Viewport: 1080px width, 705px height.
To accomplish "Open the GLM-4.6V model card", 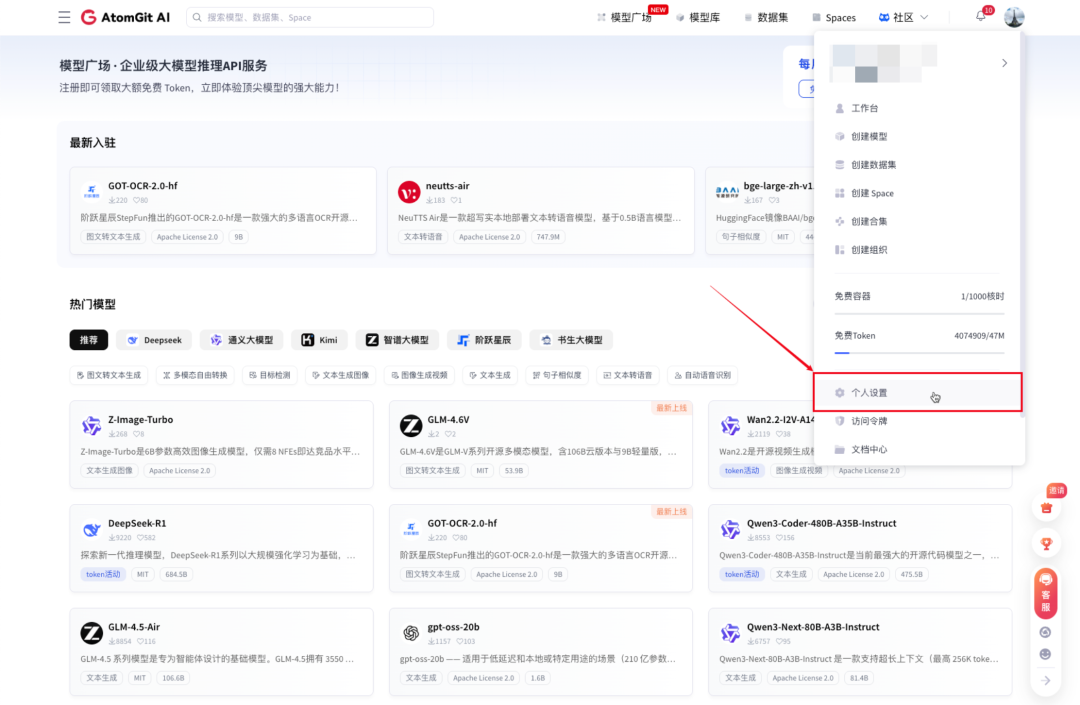I will [541, 445].
